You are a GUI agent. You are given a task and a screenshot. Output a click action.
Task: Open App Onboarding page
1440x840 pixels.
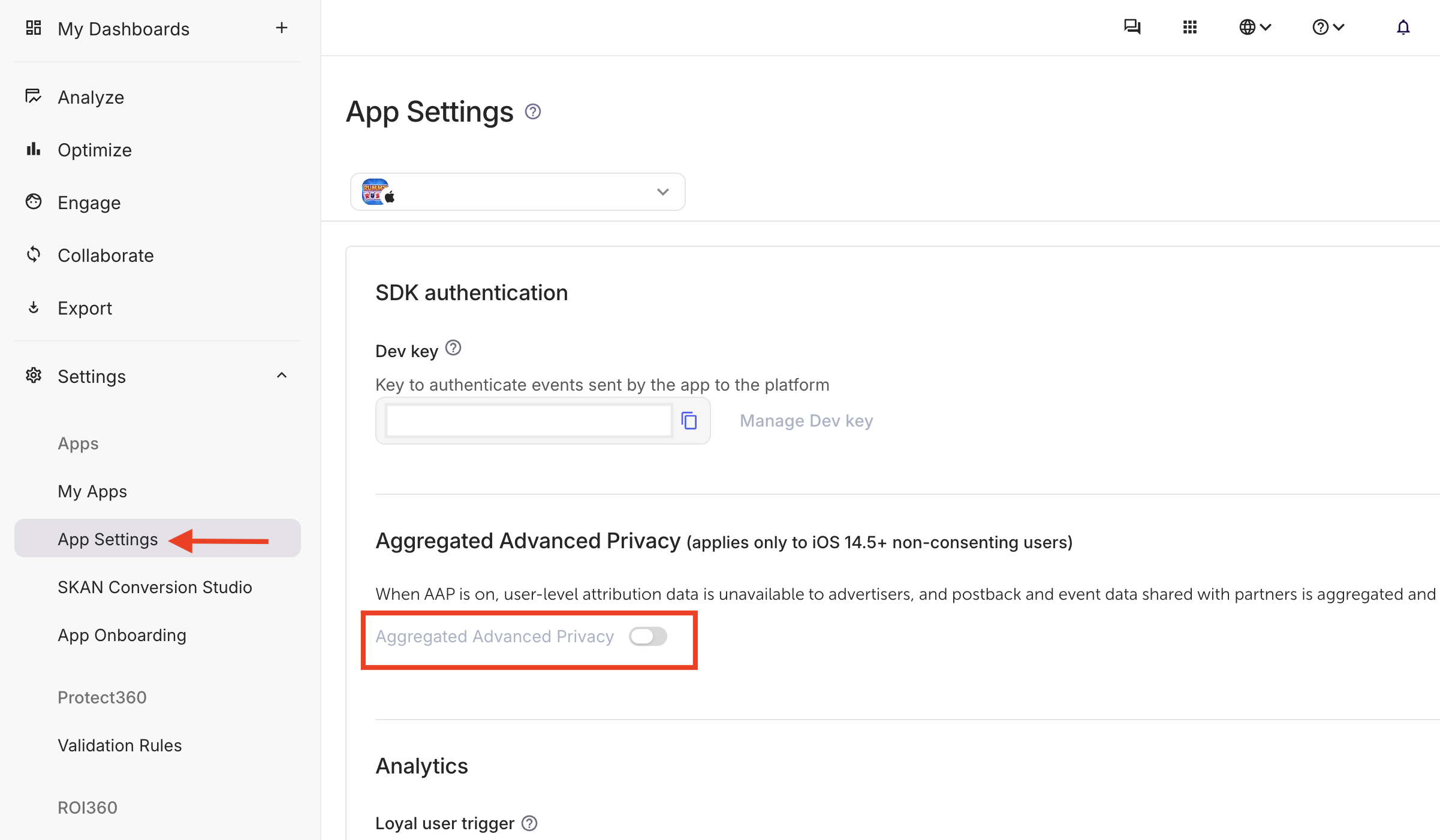pos(122,635)
